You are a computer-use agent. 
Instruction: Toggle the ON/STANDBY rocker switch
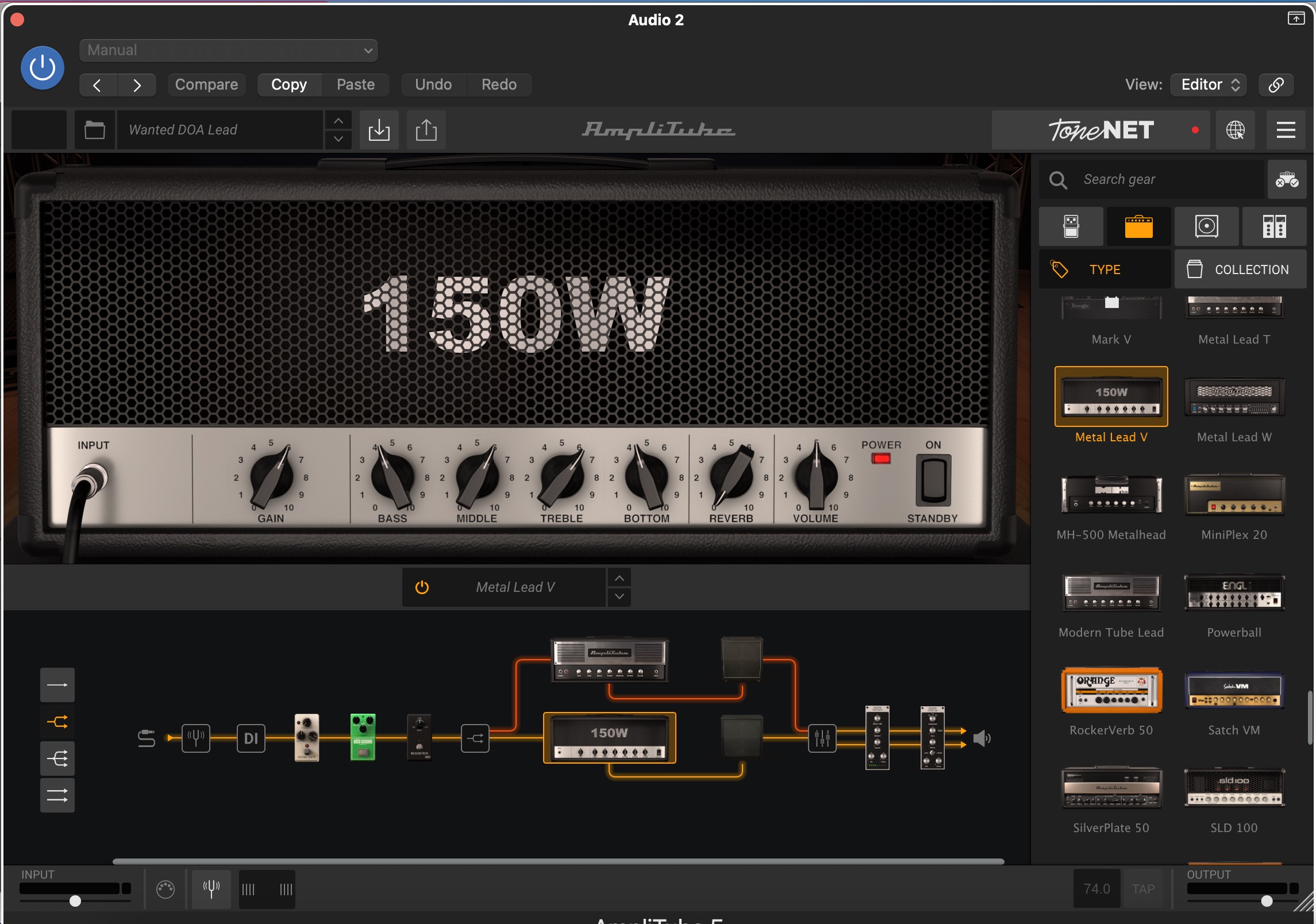[933, 480]
